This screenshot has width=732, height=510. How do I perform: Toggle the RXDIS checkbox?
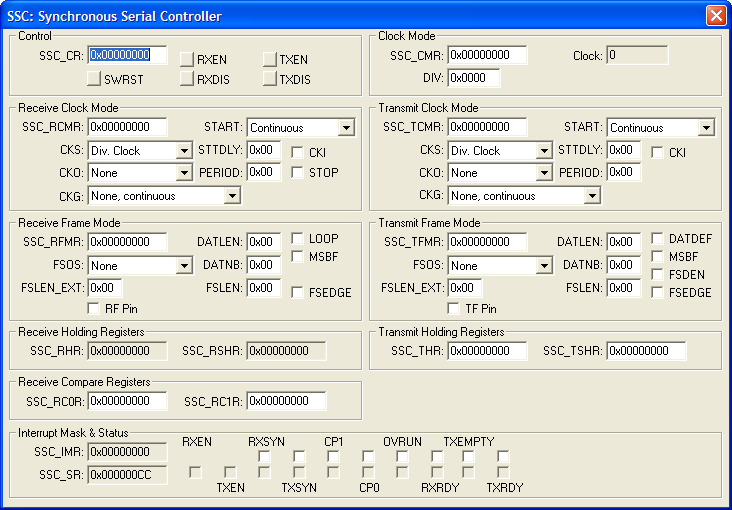point(187,79)
